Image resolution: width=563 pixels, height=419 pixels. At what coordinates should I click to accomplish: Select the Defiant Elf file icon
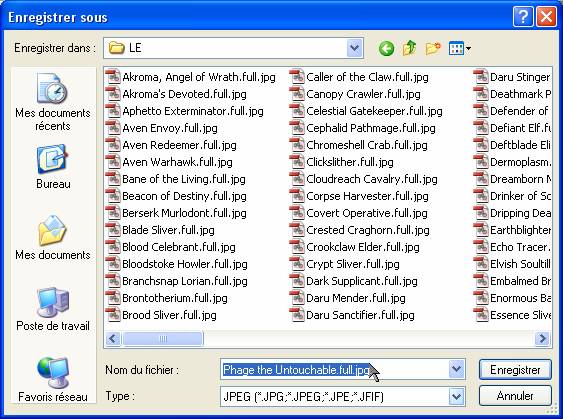[481, 127]
